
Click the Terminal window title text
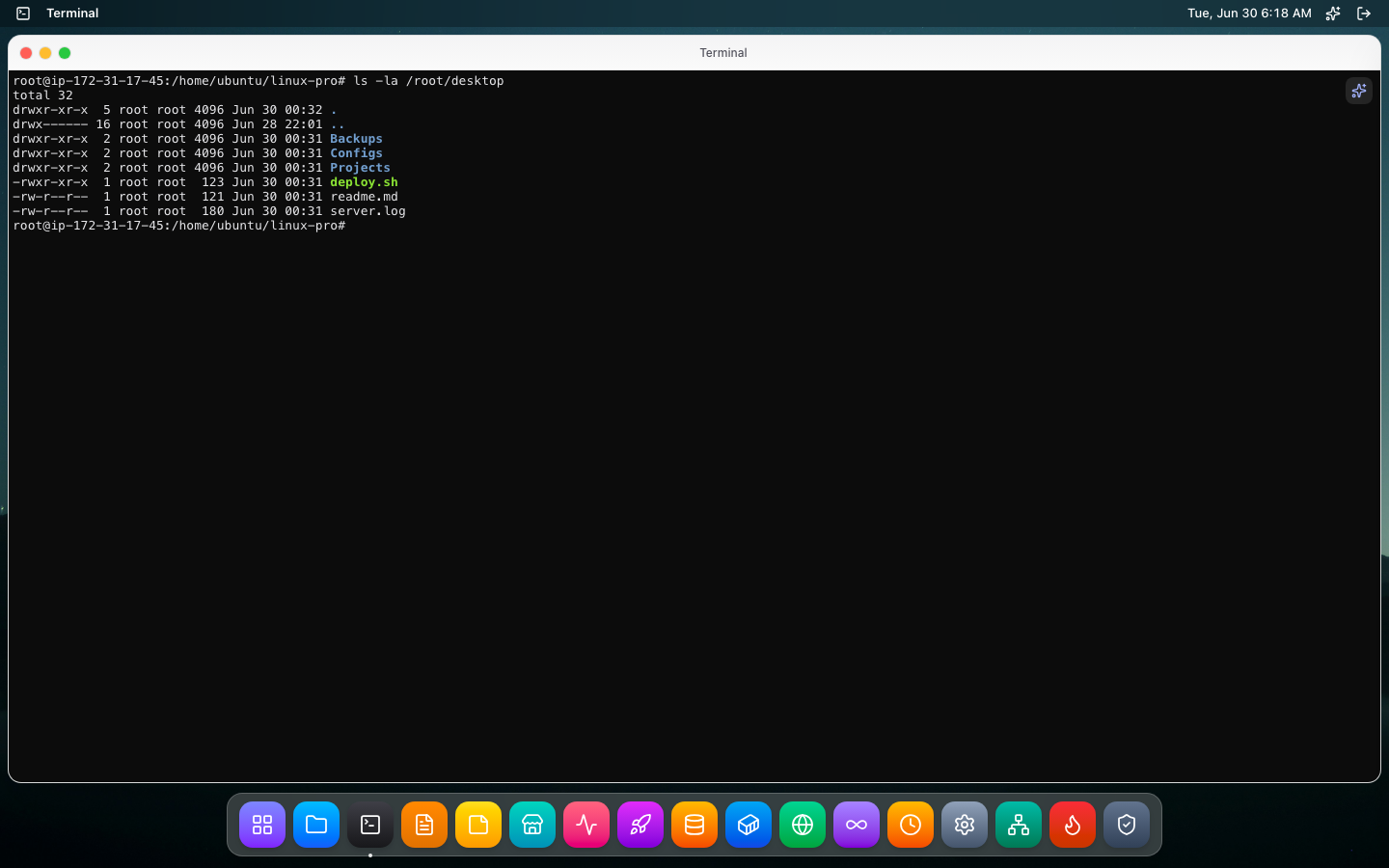[x=723, y=53]
